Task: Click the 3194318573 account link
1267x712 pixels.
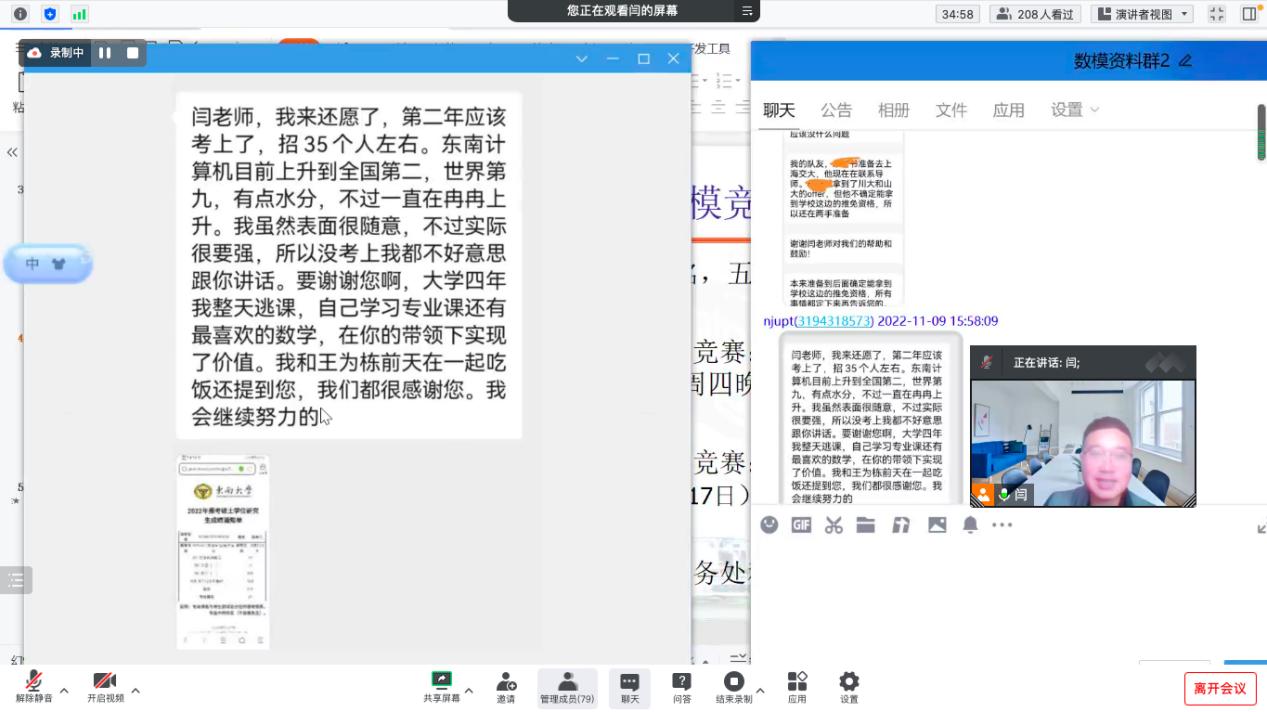Action: [x=834, y=321]
